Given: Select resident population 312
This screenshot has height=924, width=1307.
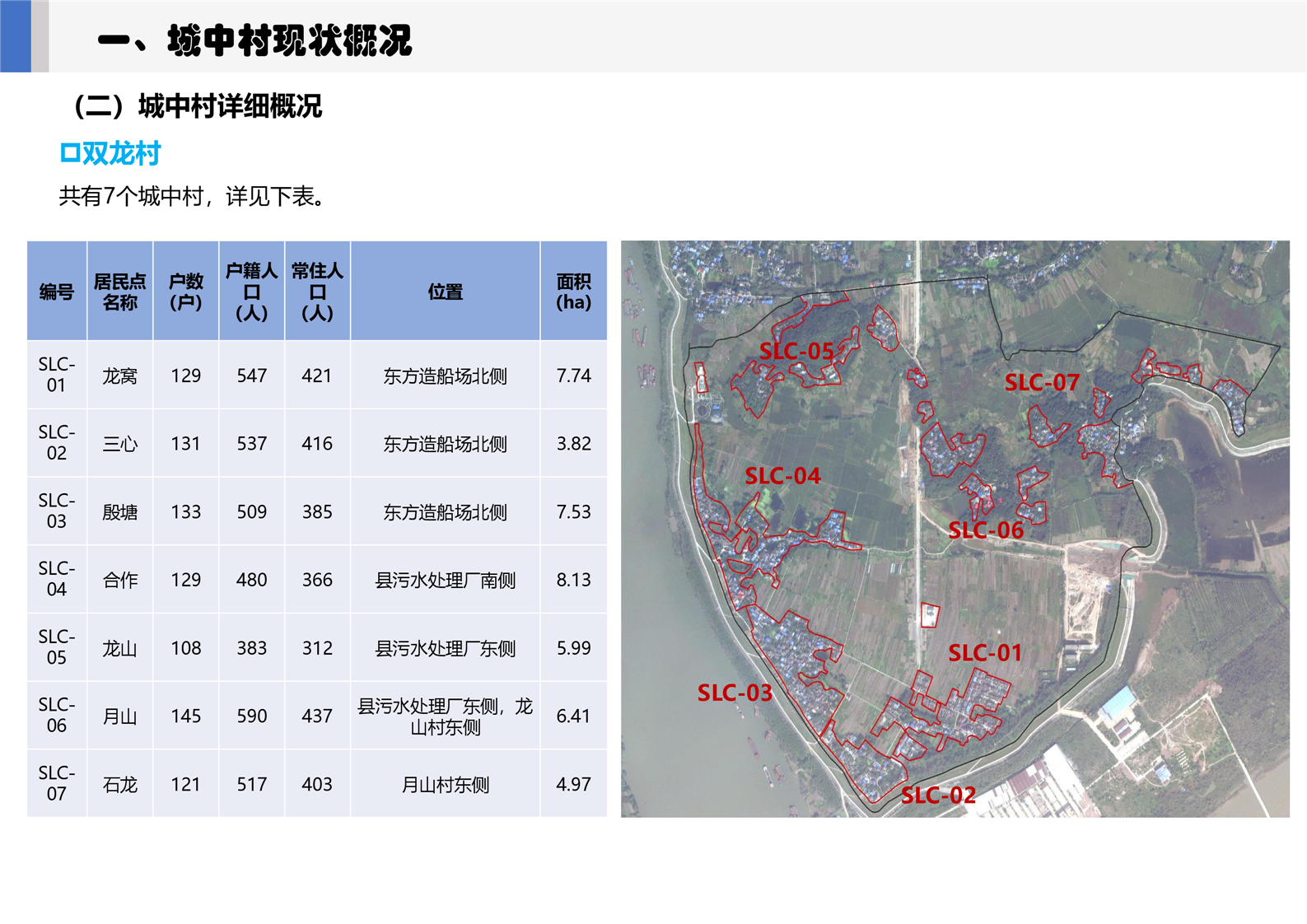Looking at the screenshot, I should (317, 648).
